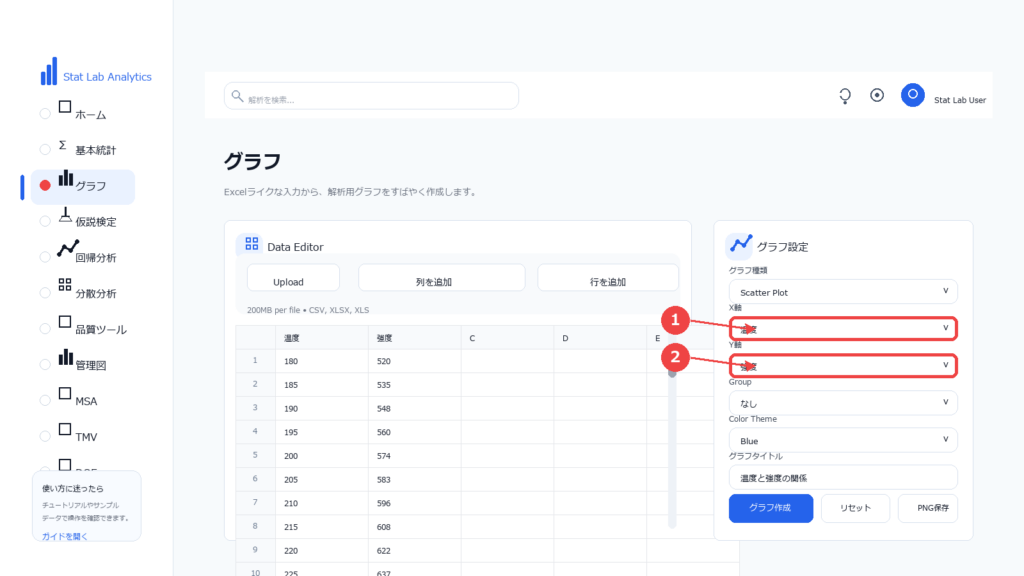The height and width of the screenshot is (576, 1024).
Task: Click the data table vertical scrollbar
Action: pos(672,447)
